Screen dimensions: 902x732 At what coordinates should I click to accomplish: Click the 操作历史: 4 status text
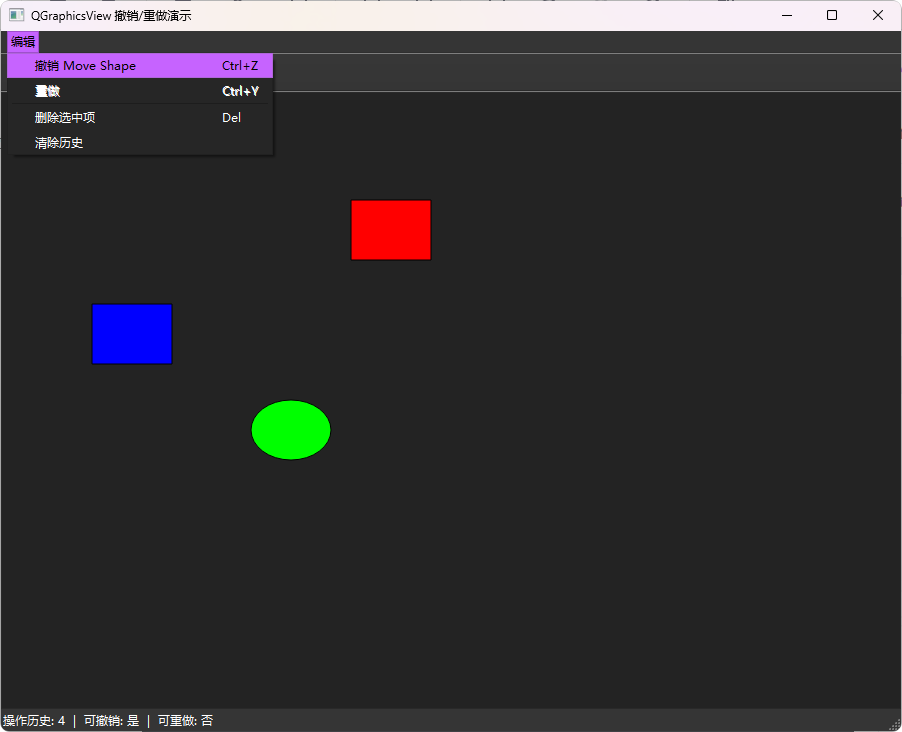34,720
